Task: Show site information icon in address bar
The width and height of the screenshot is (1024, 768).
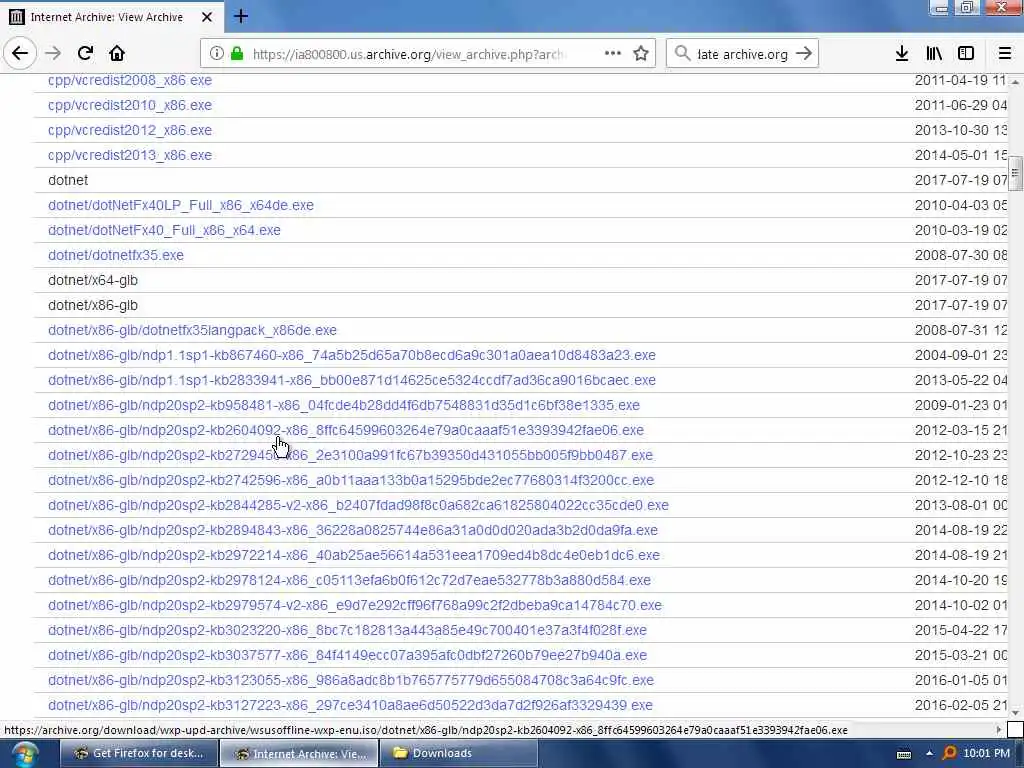Action: (x=217, y=54)
